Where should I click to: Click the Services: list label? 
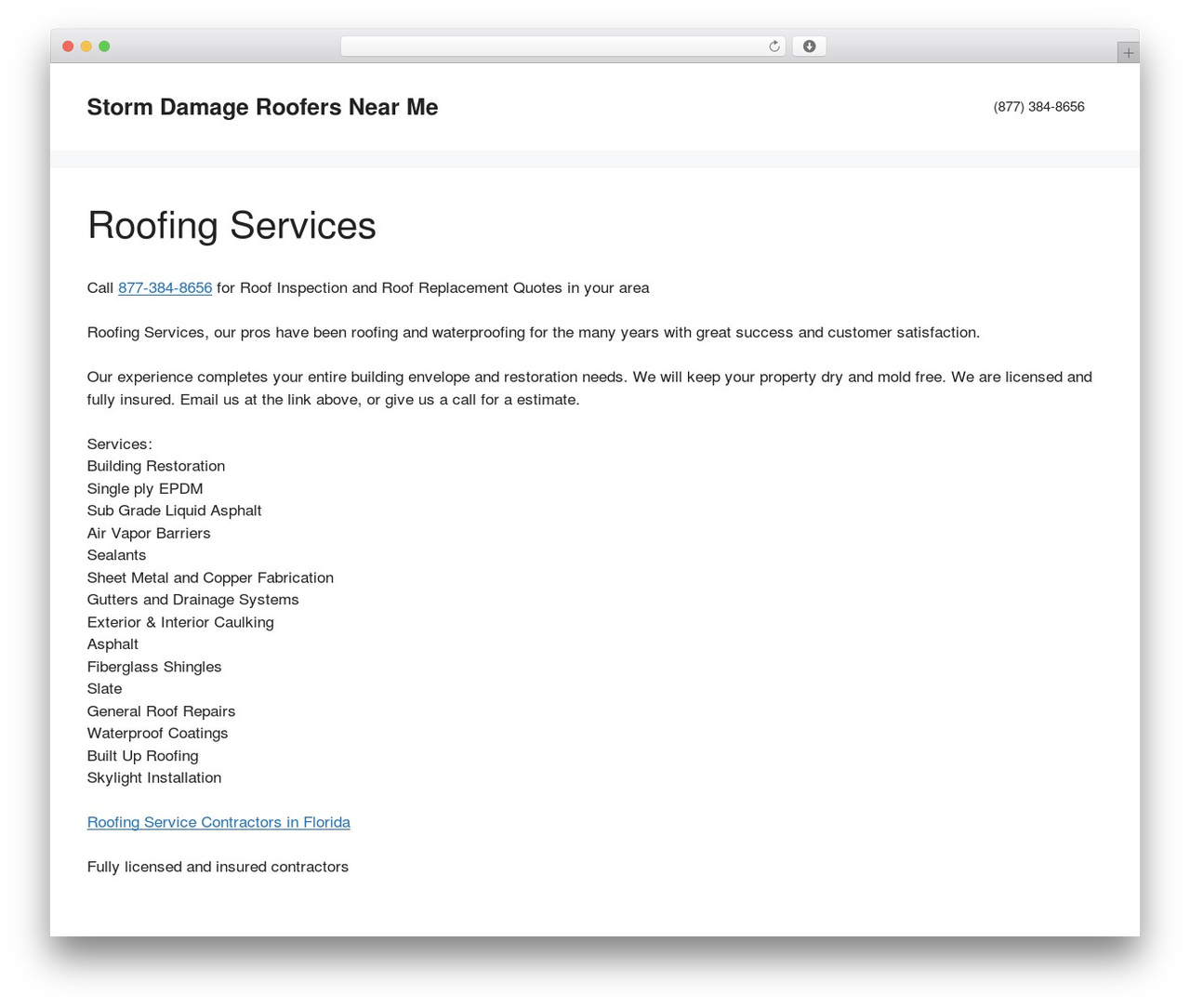119,444
